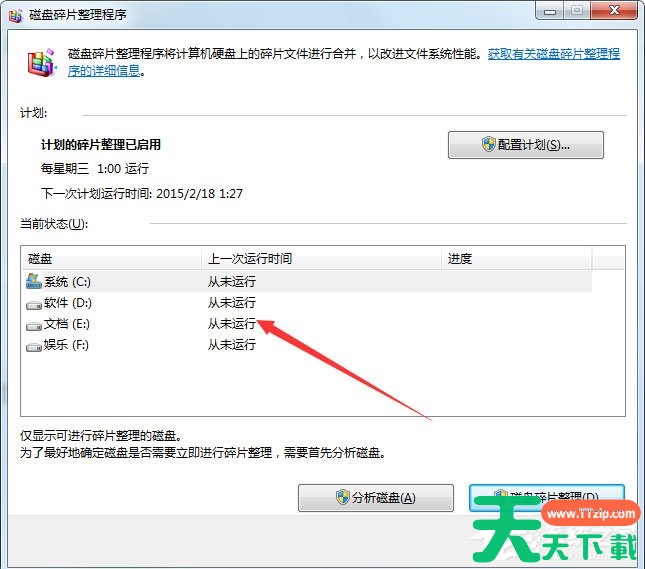Click 从未运行 in the 娱乐 (F:) row
The width and height of the screenshot is (645, 569).
(x=231, y=345)
